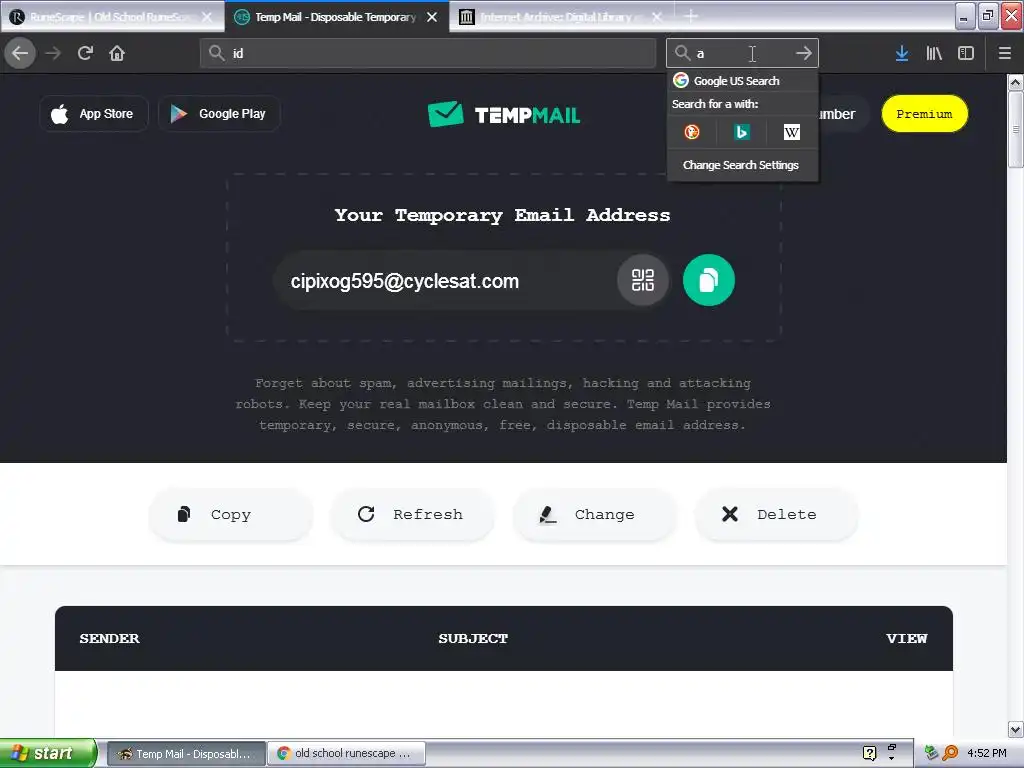Show the email QR code icon
Viewport: 1024px width, 768px height.
point(643,280)
